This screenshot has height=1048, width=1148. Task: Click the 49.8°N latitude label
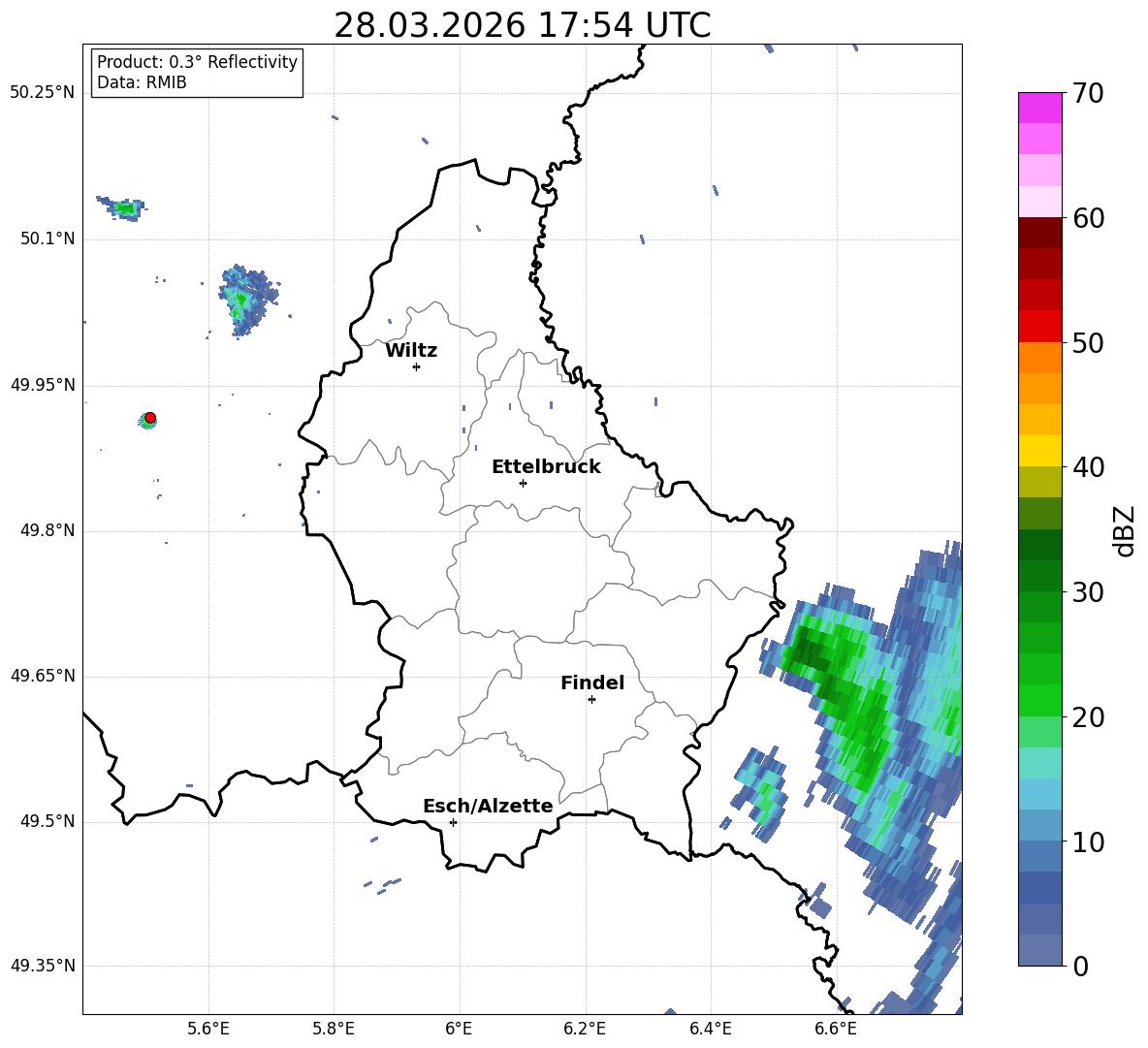point(48,530)
